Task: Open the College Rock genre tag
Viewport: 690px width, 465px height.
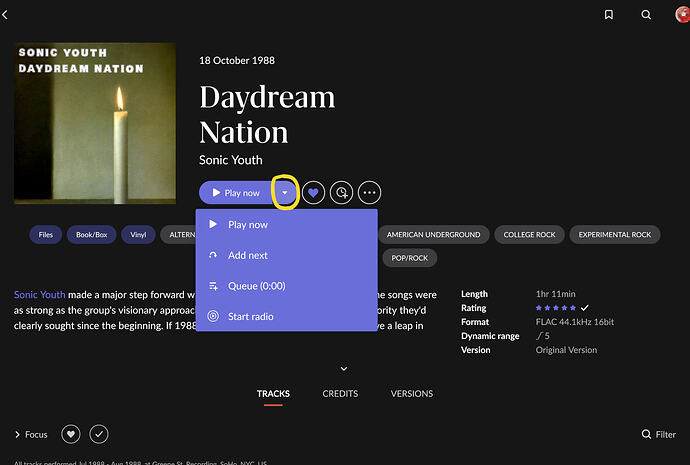Action: point(529,234)
